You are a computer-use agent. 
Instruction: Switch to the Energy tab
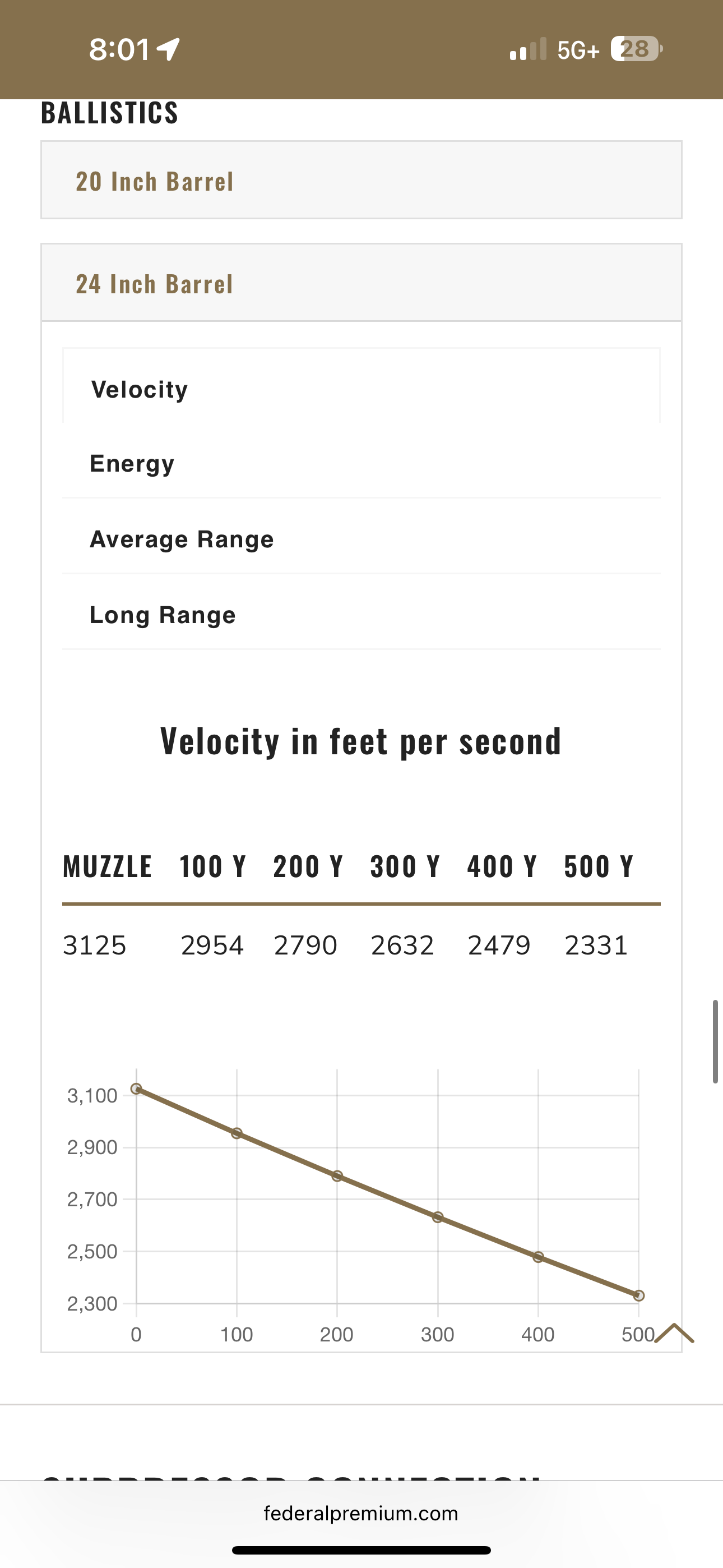[x=132, y=464]
